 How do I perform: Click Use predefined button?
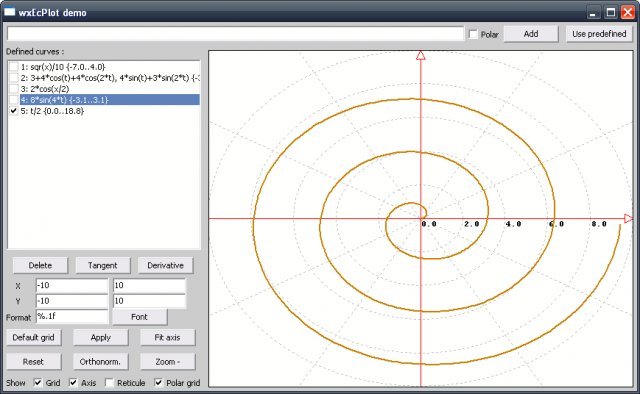pyautogui.click(x=599, y=34)
